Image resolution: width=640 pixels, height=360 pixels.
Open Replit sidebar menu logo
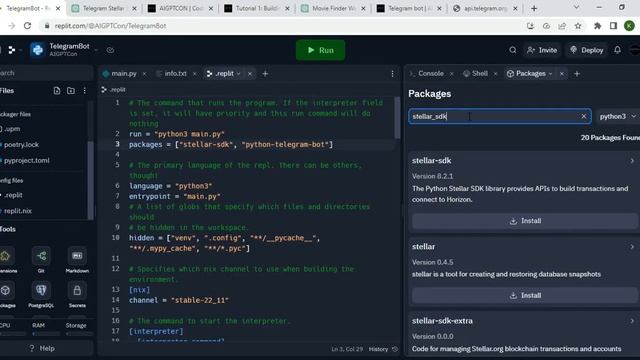[11, 50]
